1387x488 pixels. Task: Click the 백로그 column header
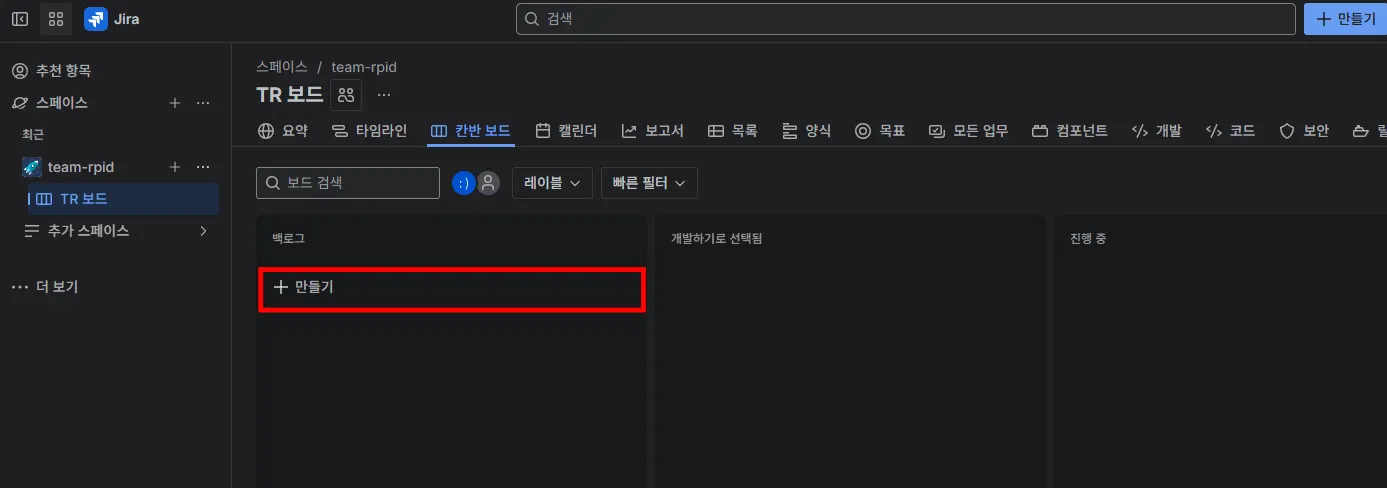pos(288,238)
